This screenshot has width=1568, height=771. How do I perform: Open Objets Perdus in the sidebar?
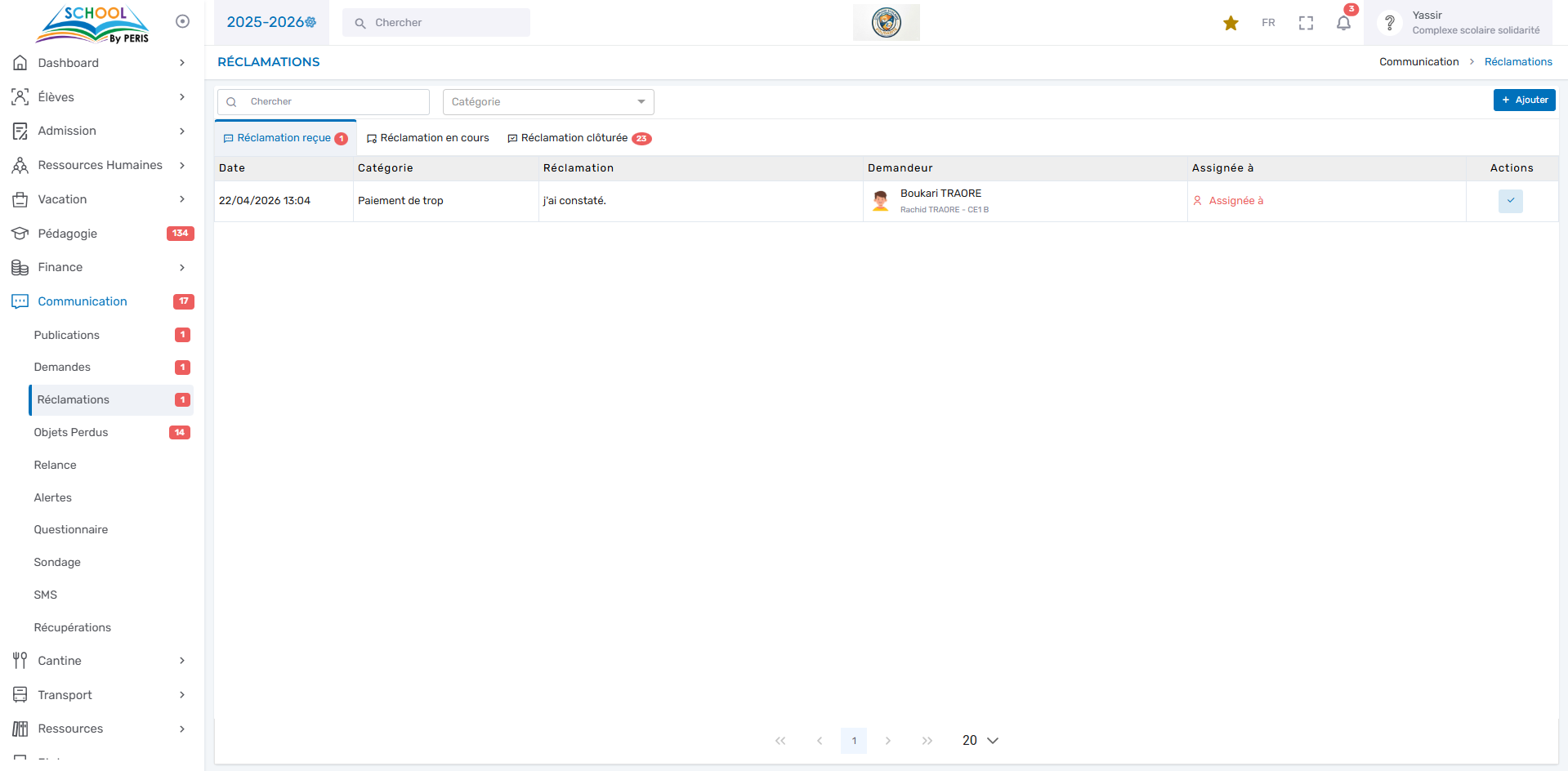click(71, 432)
